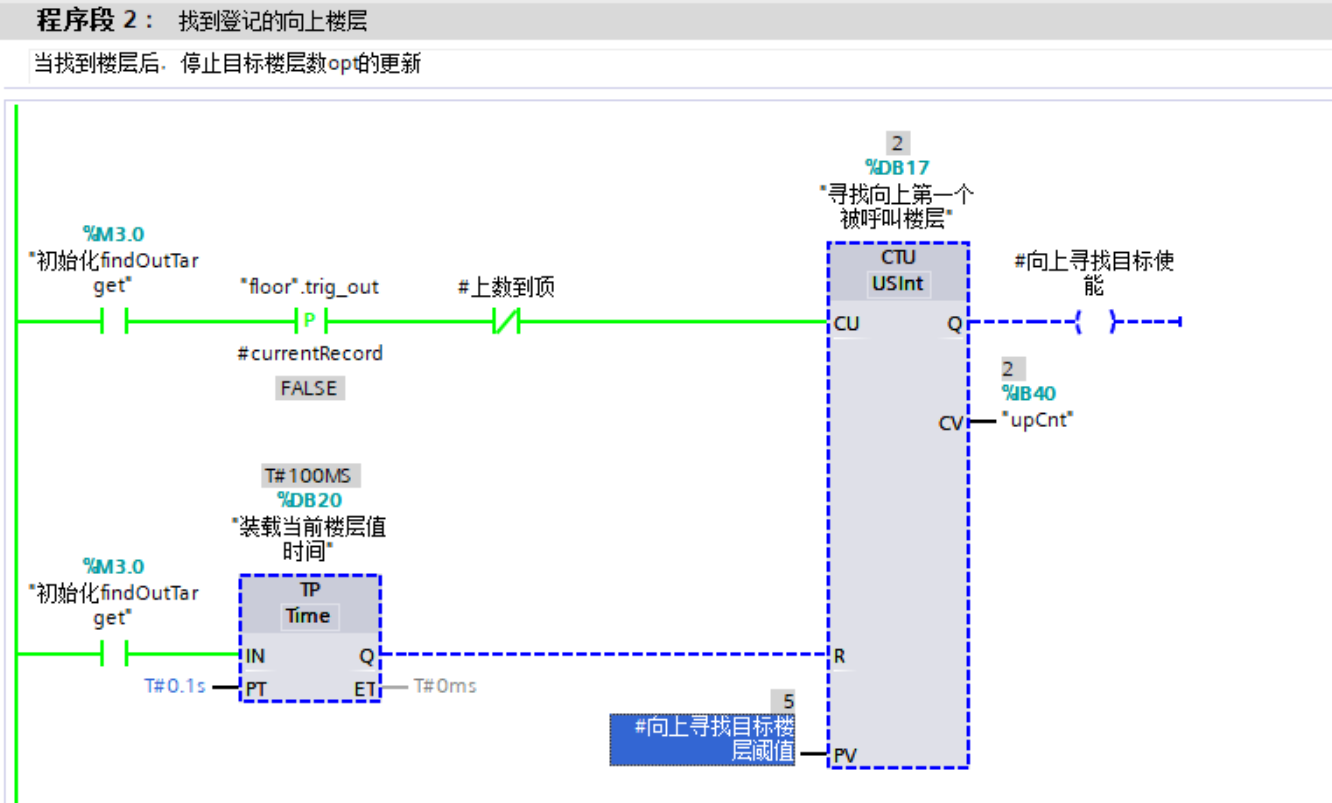The height and width of the screenshot is (803, 1332).
Task: Click the CU input pin of CTU
Action: click(845, 323)
